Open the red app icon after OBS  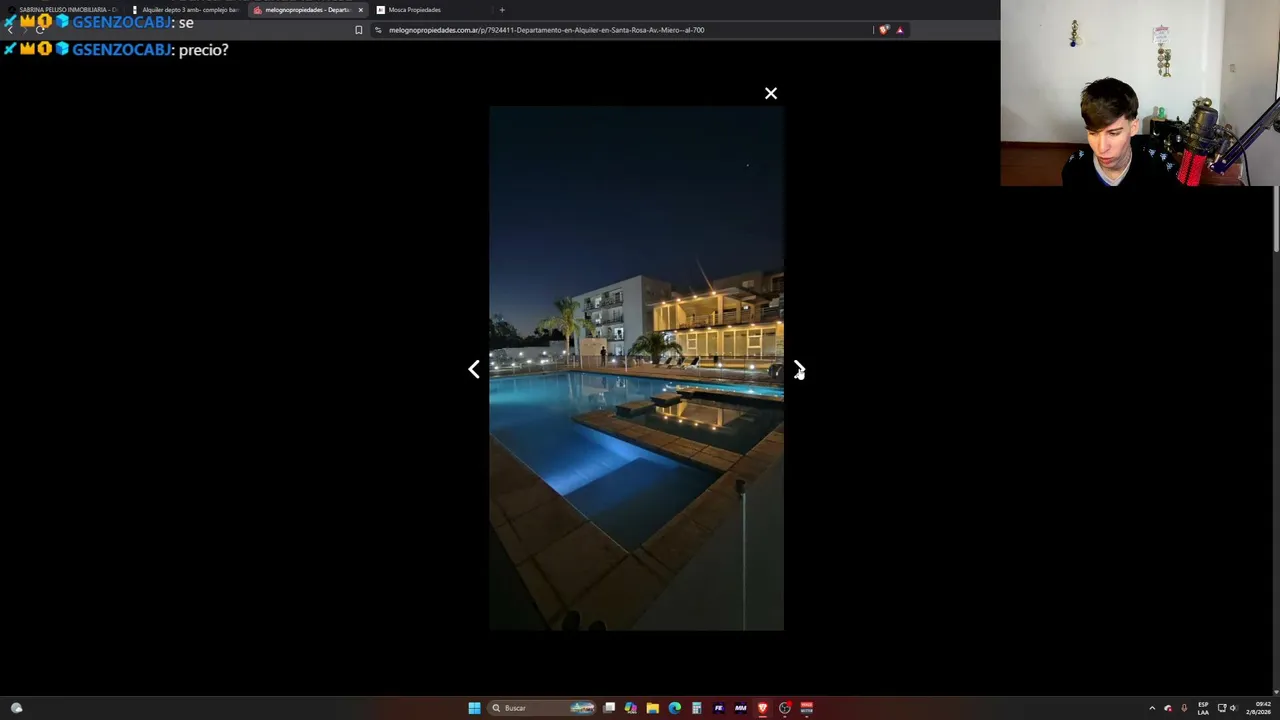pyautogui.click(x=806, y=708)
